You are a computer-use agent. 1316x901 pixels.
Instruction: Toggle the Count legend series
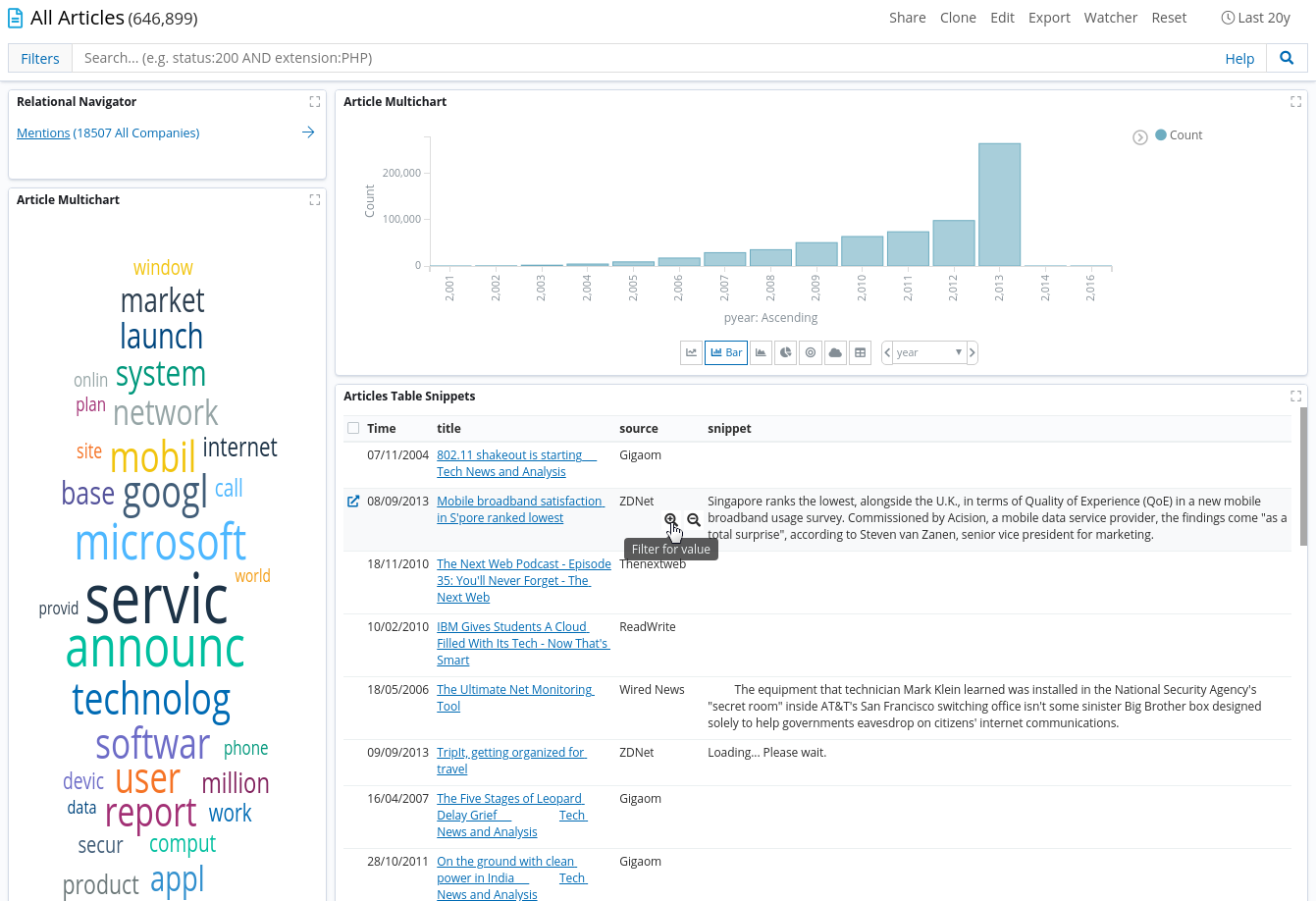[x=1178, y=135]
